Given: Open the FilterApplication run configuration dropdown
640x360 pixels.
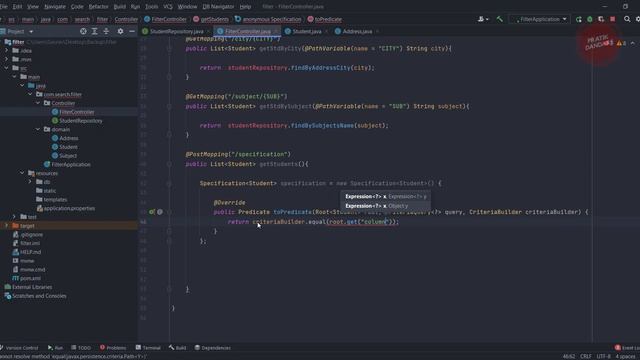Looking at the screenshot, I should [540, 19].
